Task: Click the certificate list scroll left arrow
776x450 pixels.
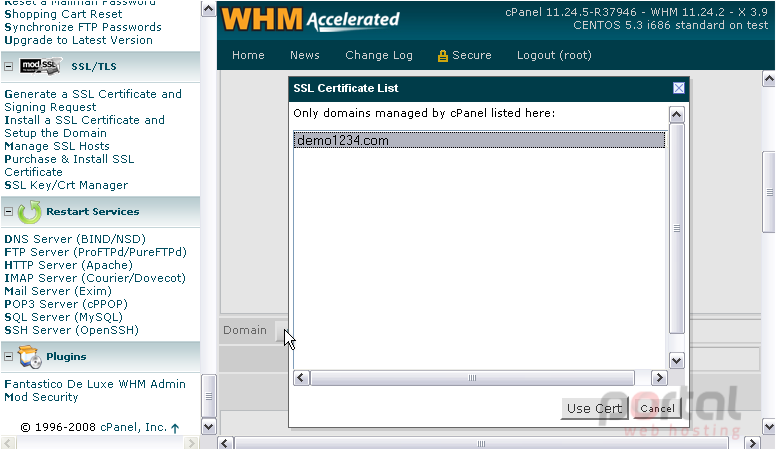Action: 301,378
